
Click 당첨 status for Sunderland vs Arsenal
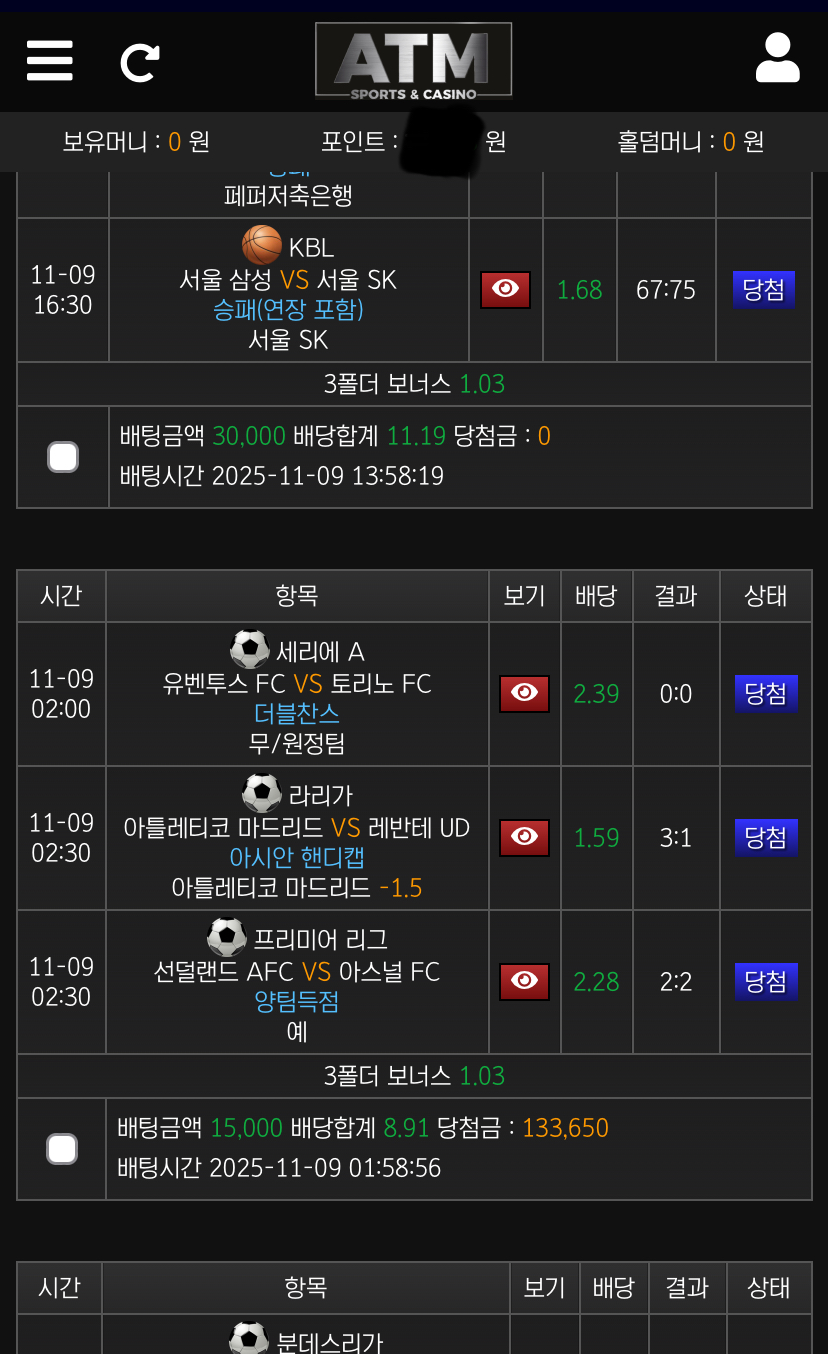click(766, 981)
